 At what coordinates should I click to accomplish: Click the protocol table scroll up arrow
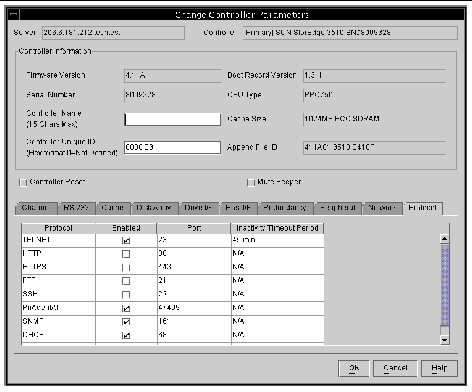pyautogui.click(x=445, y=238)
